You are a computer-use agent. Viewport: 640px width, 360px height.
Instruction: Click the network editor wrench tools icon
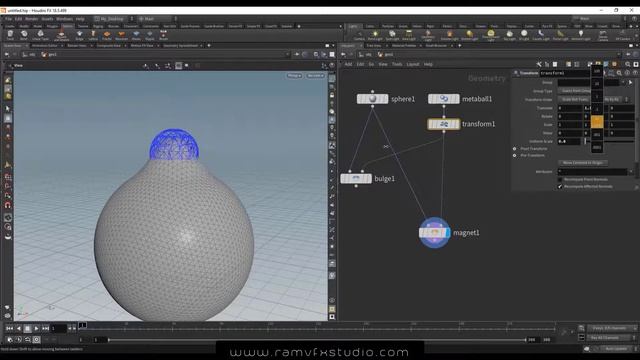click(539, 64)
